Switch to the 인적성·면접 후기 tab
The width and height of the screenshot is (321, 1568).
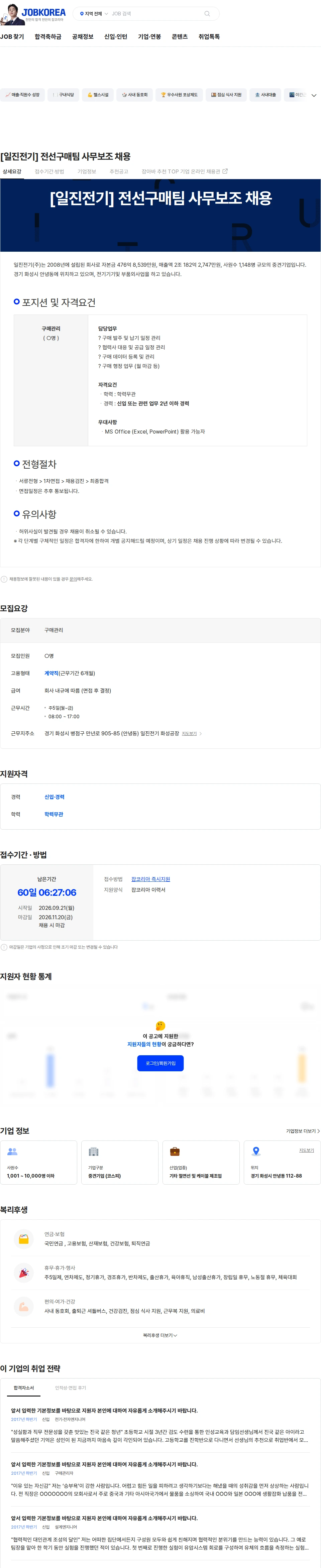(x=71, y=1388)
